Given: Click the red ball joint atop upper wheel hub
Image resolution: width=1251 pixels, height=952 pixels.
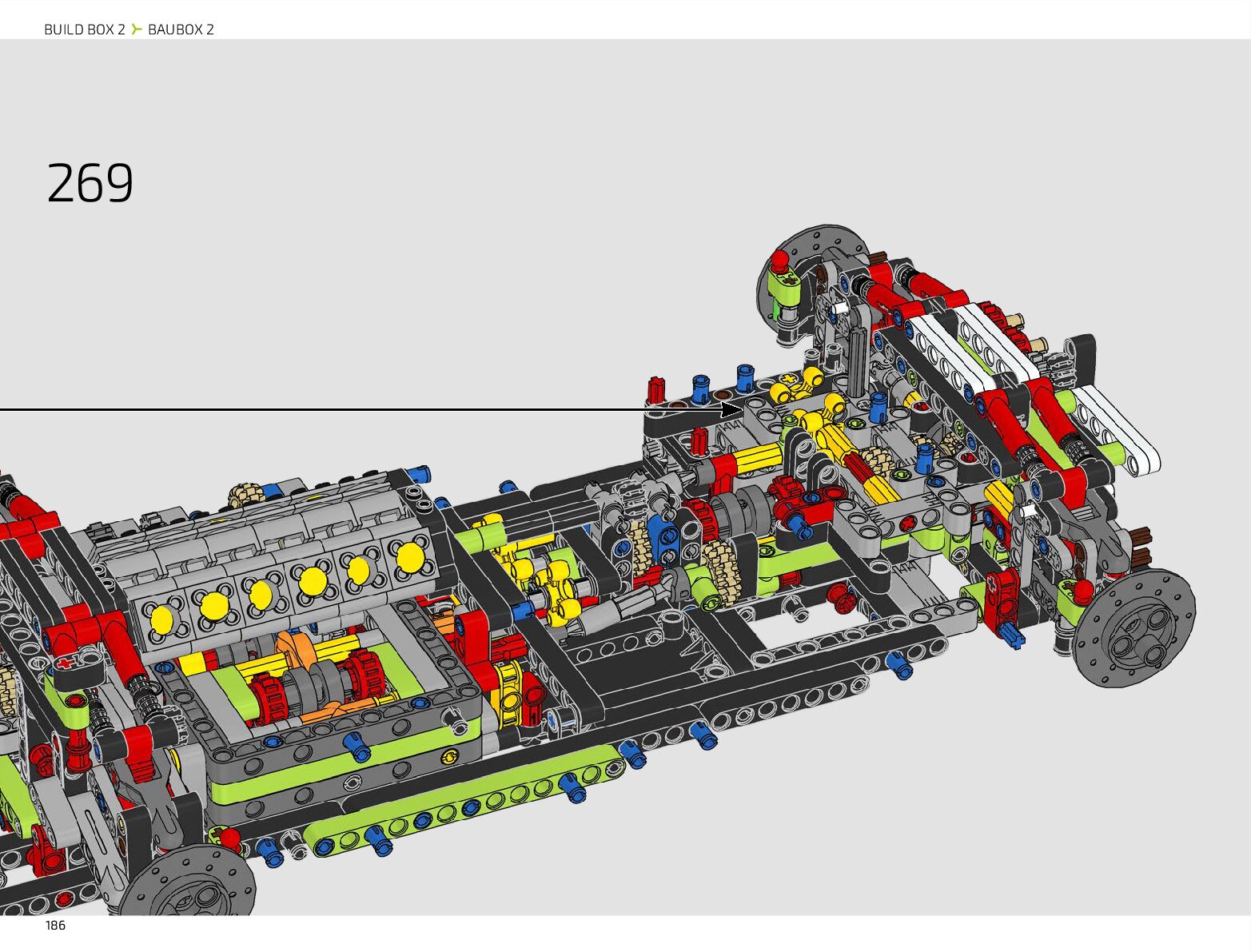Looking at the screenshot, I should coord(778,260).
